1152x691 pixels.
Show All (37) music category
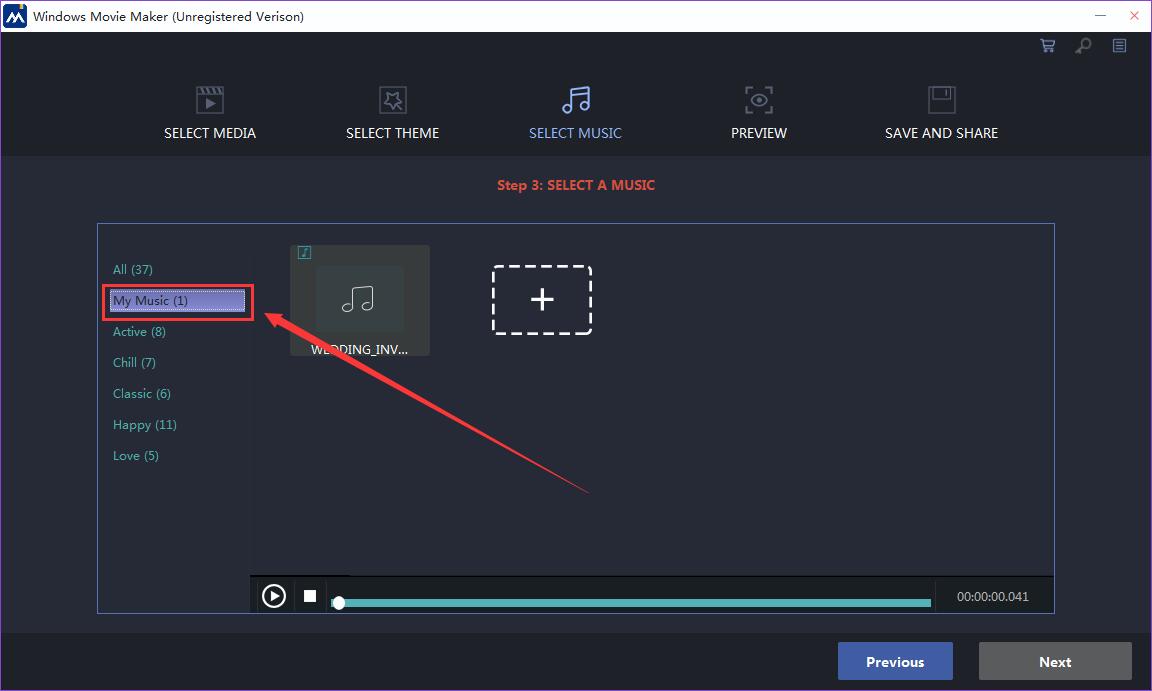(x=133, y=269)
